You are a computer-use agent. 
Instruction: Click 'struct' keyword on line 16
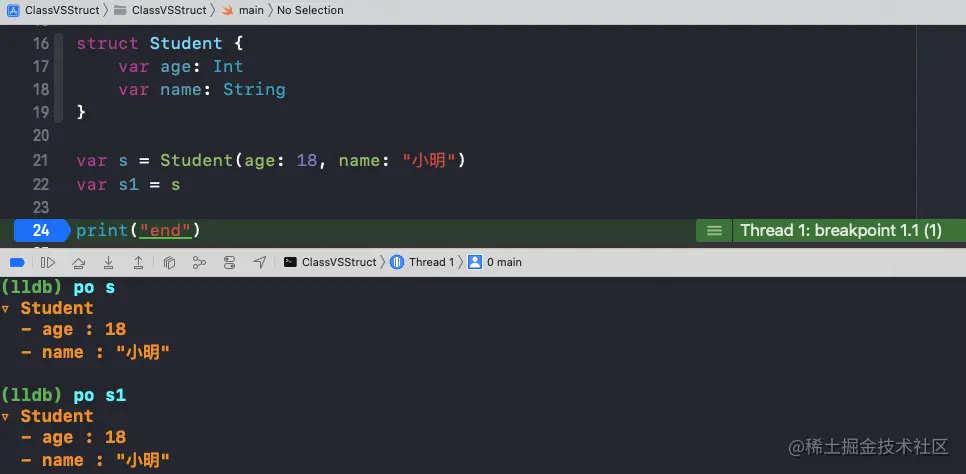(x=107, y=43)
